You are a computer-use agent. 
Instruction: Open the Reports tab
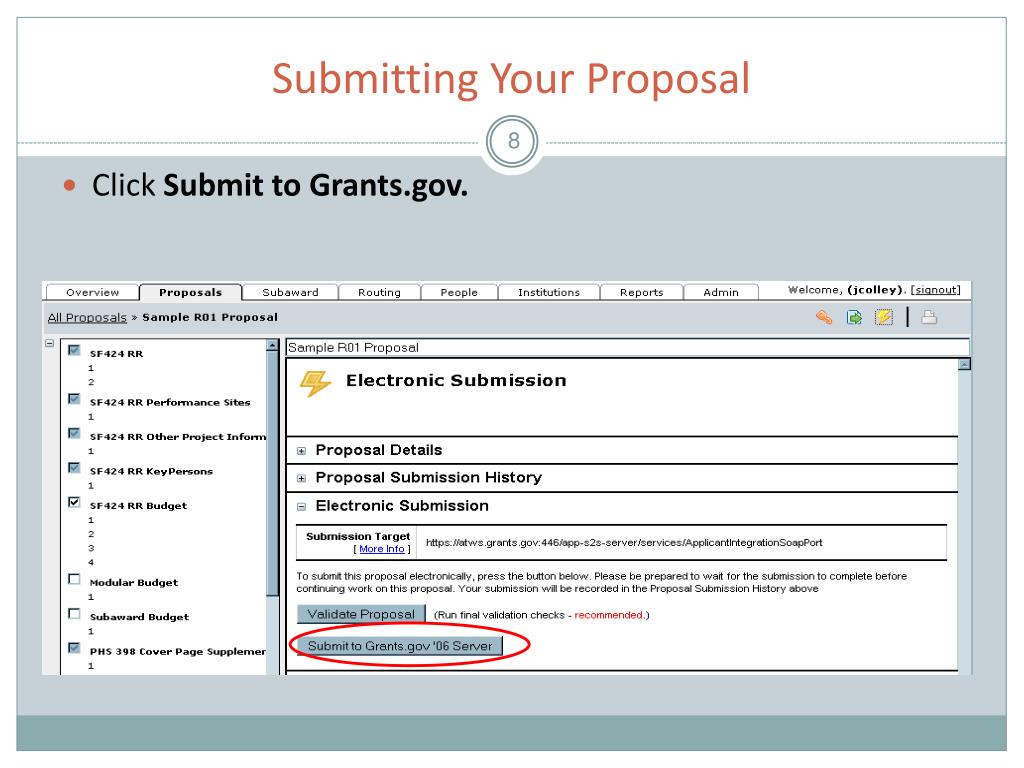pos(641,293)
